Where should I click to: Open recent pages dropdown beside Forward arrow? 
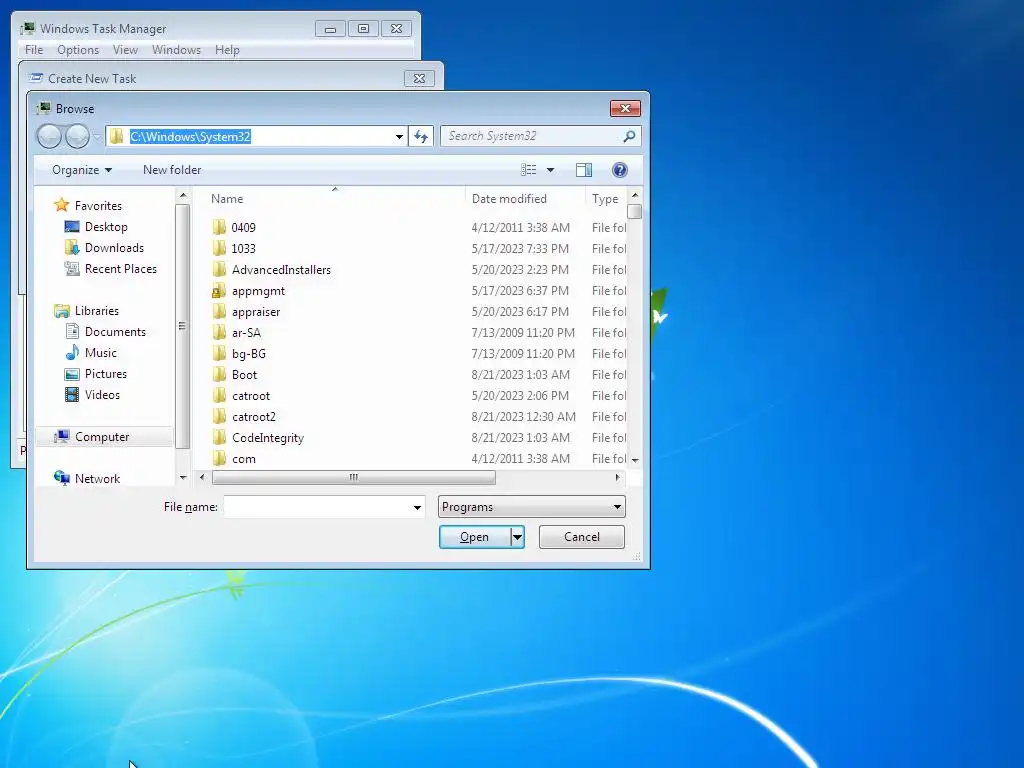[97, 136]
